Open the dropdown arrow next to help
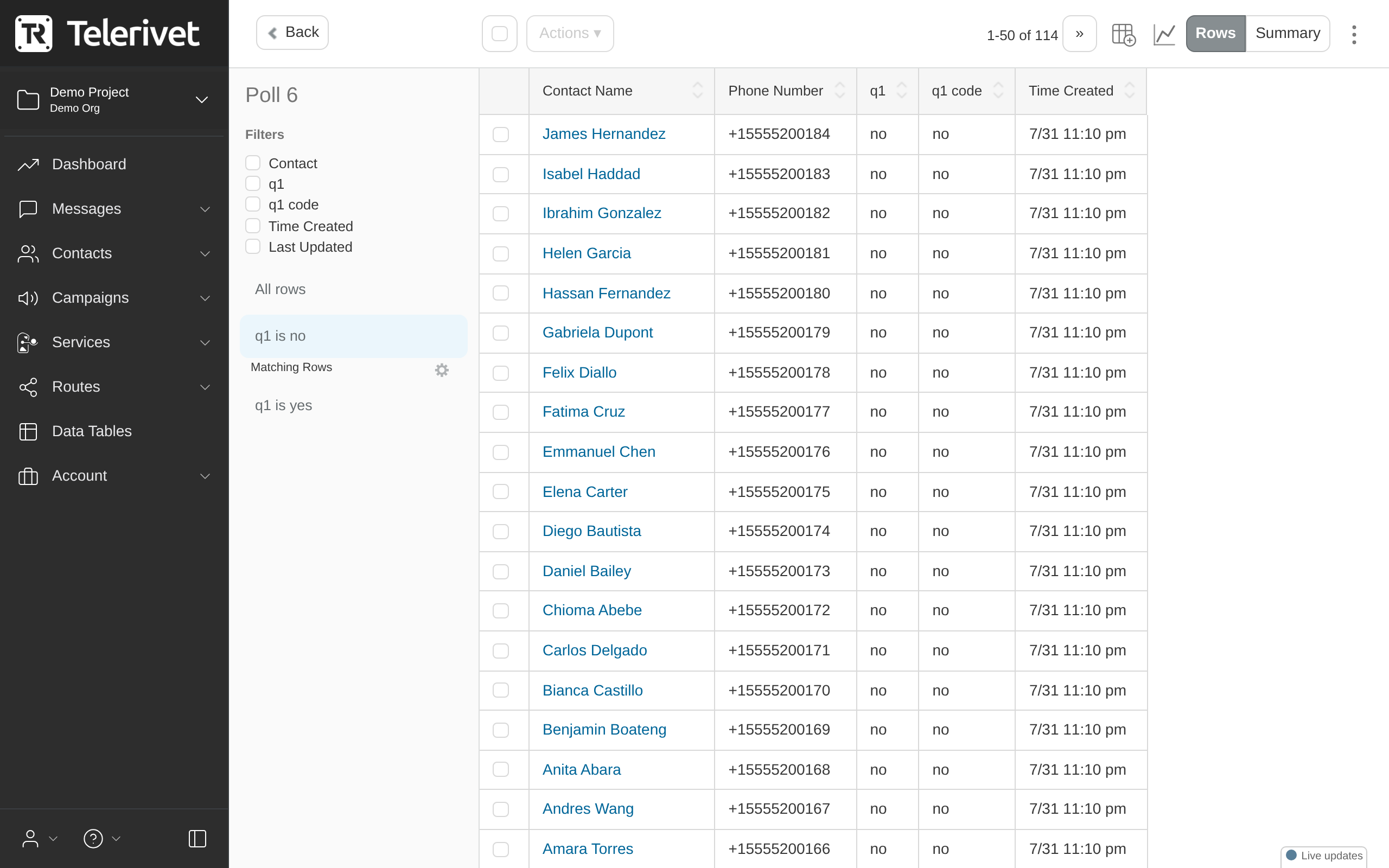The image size is (1389, 868). [x=116, y=839]
